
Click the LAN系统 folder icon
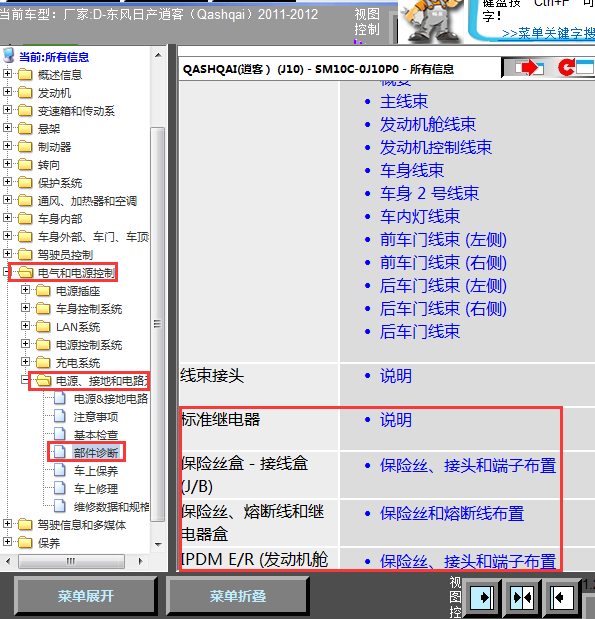click(x=43, y=326)
